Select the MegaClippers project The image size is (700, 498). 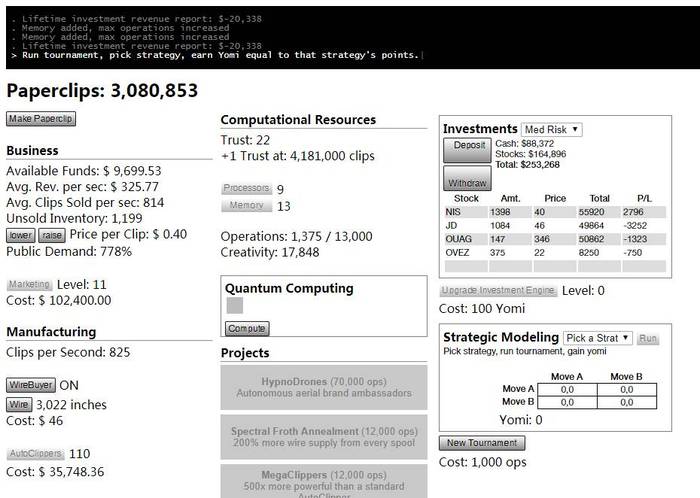click(324, 481)
